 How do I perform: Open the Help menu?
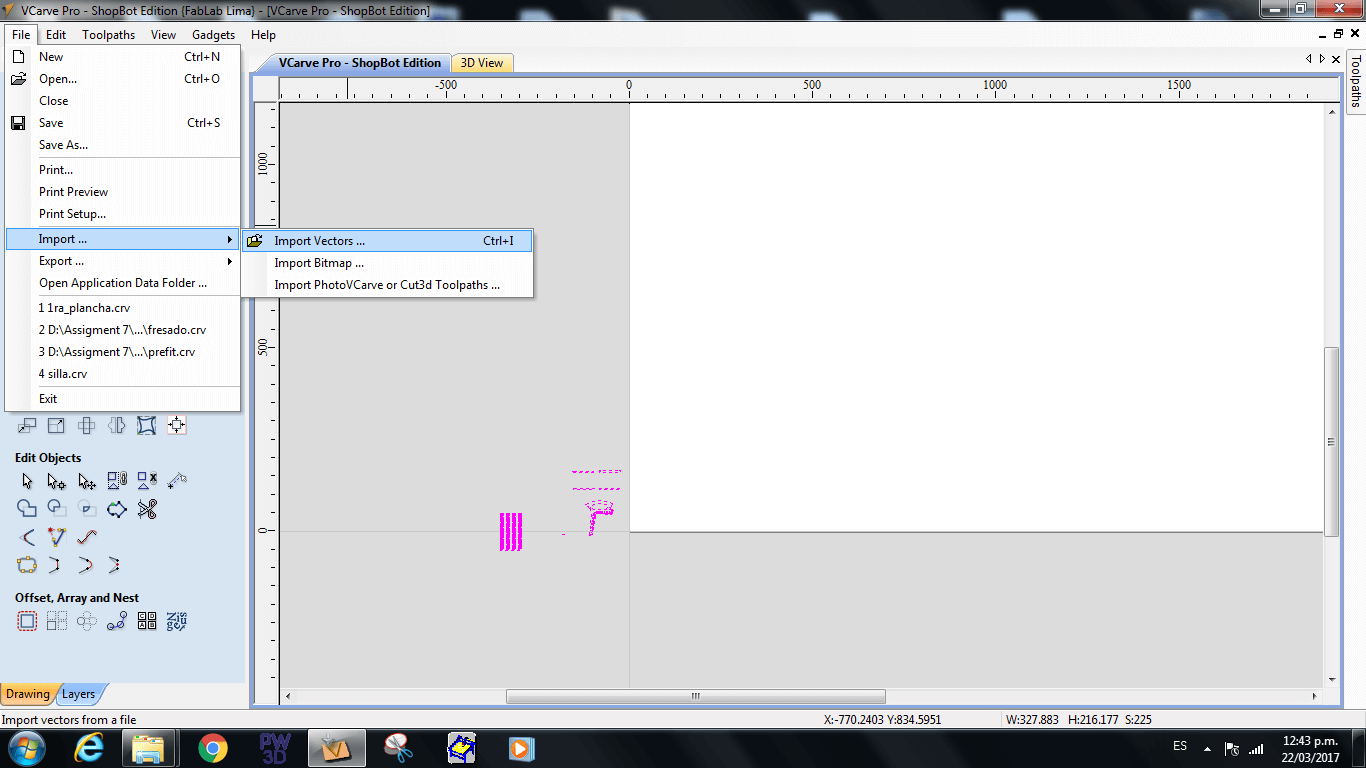(263, 35)
